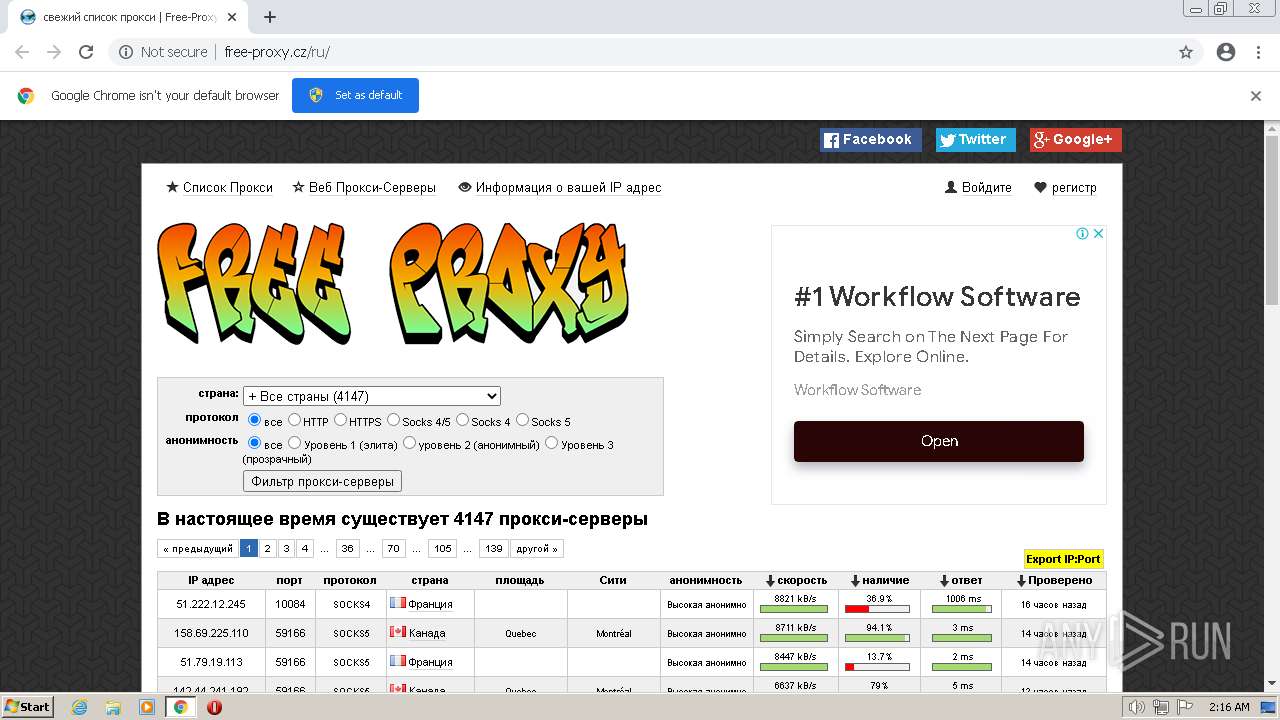Open volume control in system tray
The width and height of the screenshot is (1280, 720).
point(1136,707)
